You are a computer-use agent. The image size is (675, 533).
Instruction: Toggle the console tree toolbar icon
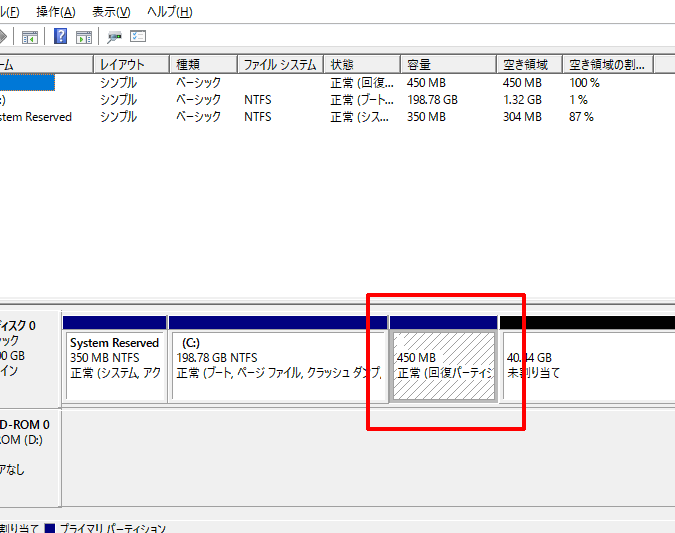(30, 37)
